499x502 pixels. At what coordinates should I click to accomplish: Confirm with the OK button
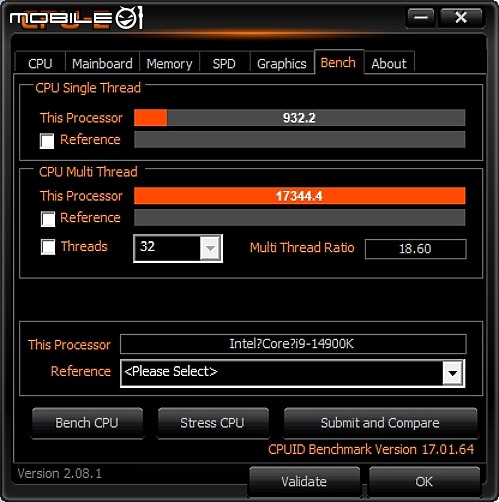[x=424, y=481]
